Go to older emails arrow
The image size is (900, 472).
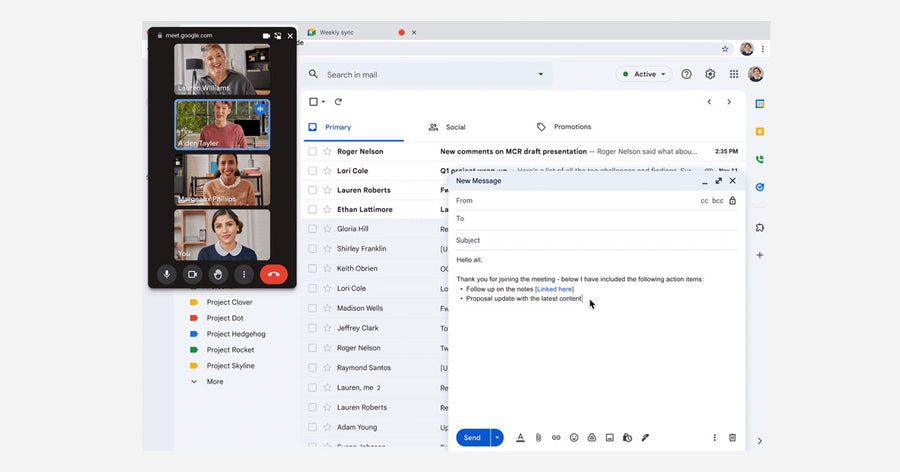coord(729,102)
